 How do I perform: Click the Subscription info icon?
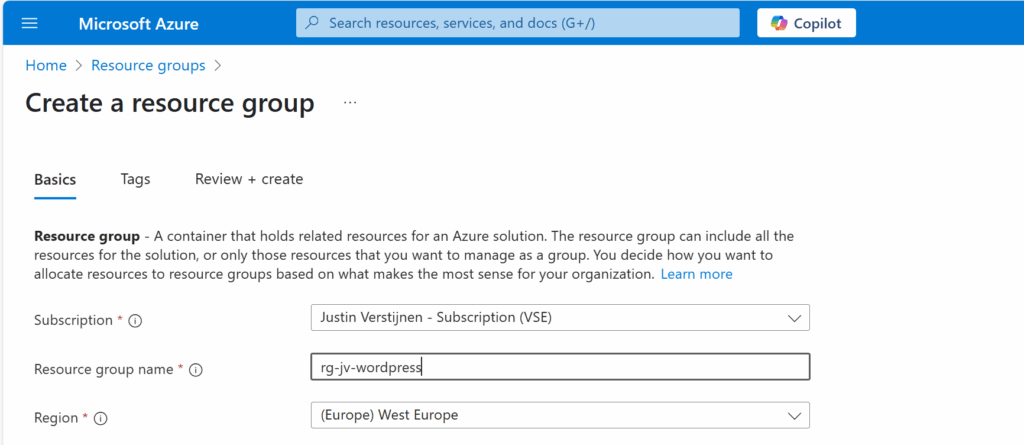point(135,321)
